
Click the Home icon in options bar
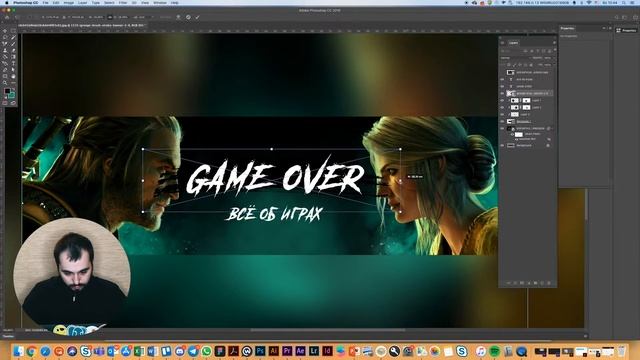(7, 17)
